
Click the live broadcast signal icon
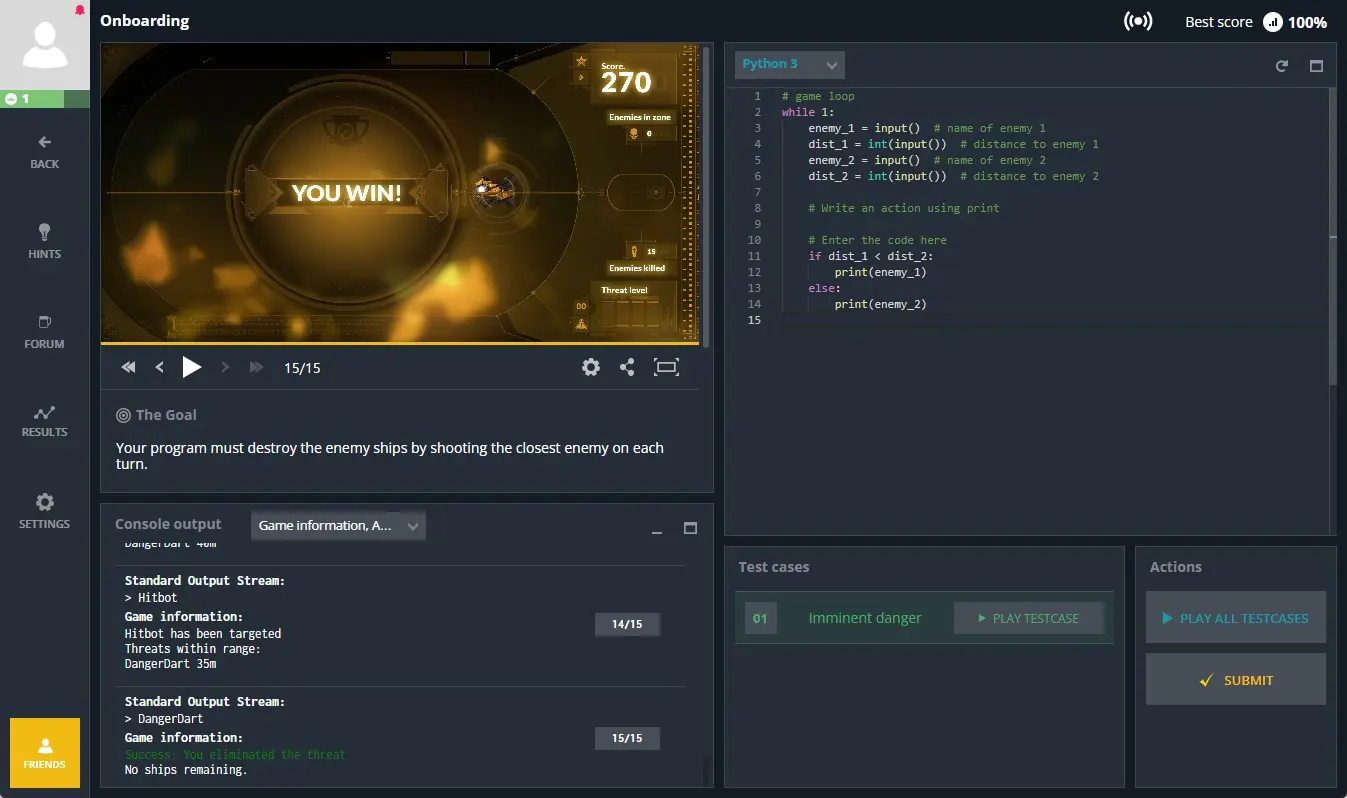point(1138,21)
